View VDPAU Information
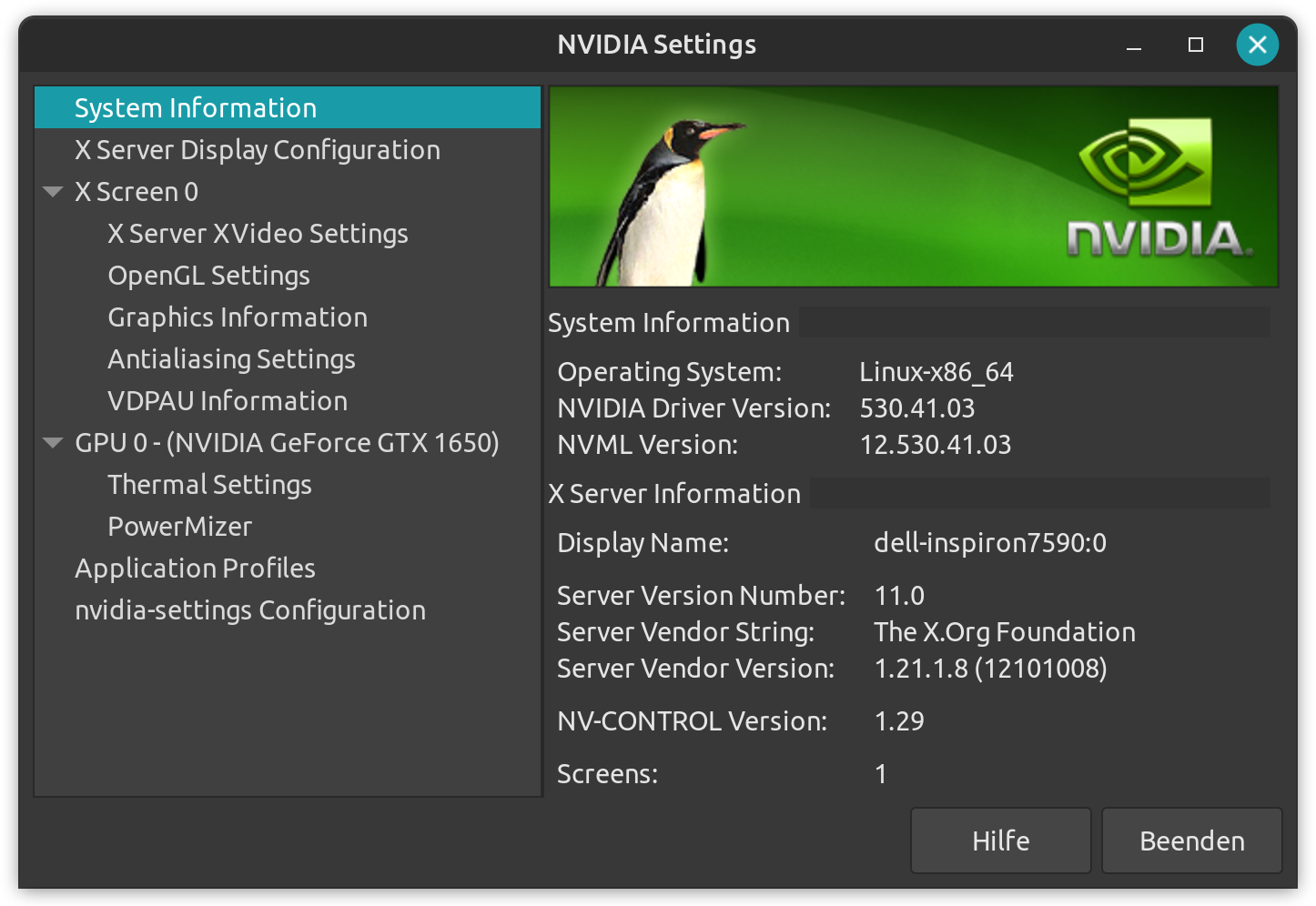 [x=228, y=401]
